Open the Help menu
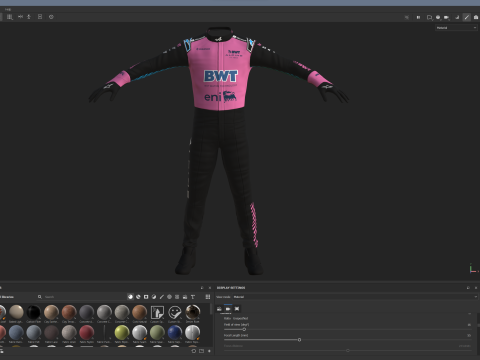The width and height of the screenshot is (480, 360). [8, 9]
